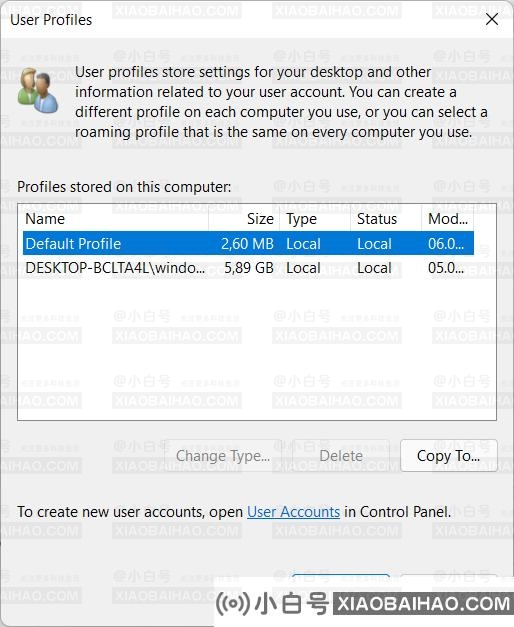Click empty area of profiles list
Viewport: 514px width, 627px height.
[x=257, y=350]
